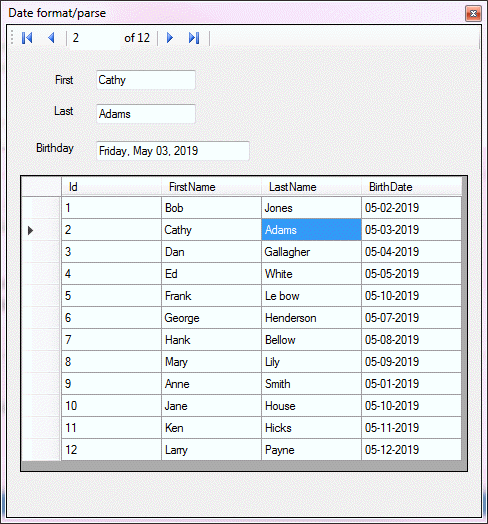Move to the next record

(x=170, y=38)
